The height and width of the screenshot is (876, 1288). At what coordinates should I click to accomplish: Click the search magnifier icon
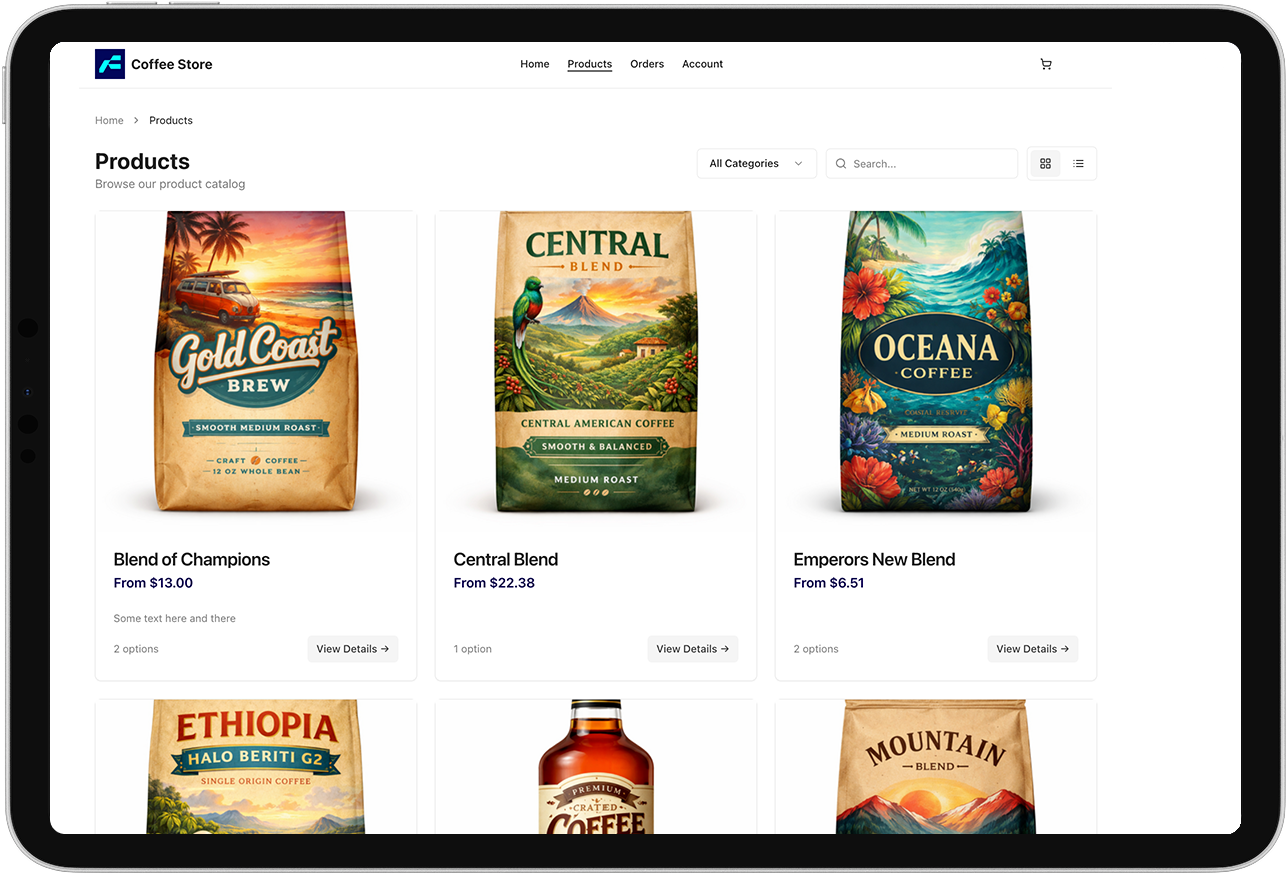click(841, 164)
